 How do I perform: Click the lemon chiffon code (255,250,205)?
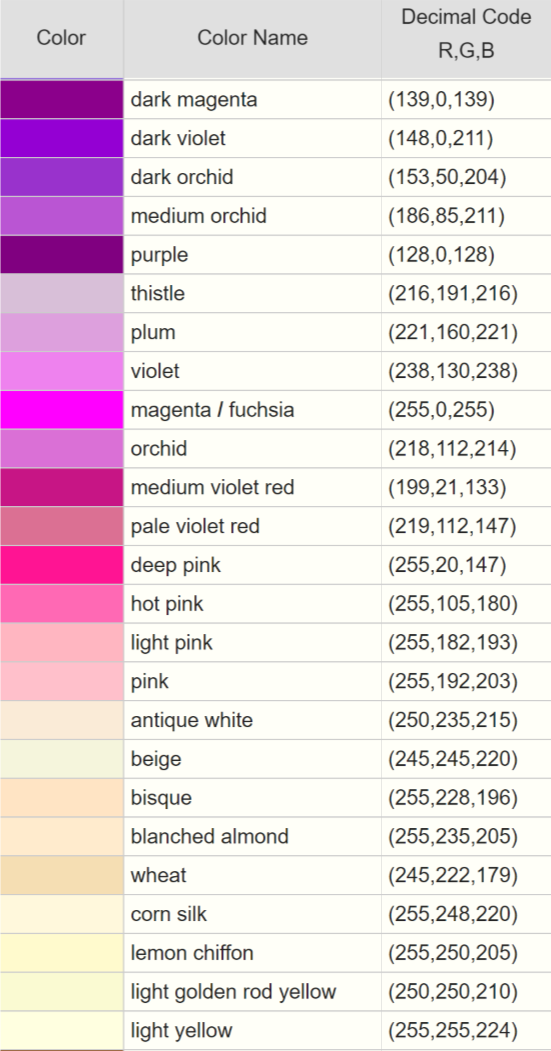(452, 953)
